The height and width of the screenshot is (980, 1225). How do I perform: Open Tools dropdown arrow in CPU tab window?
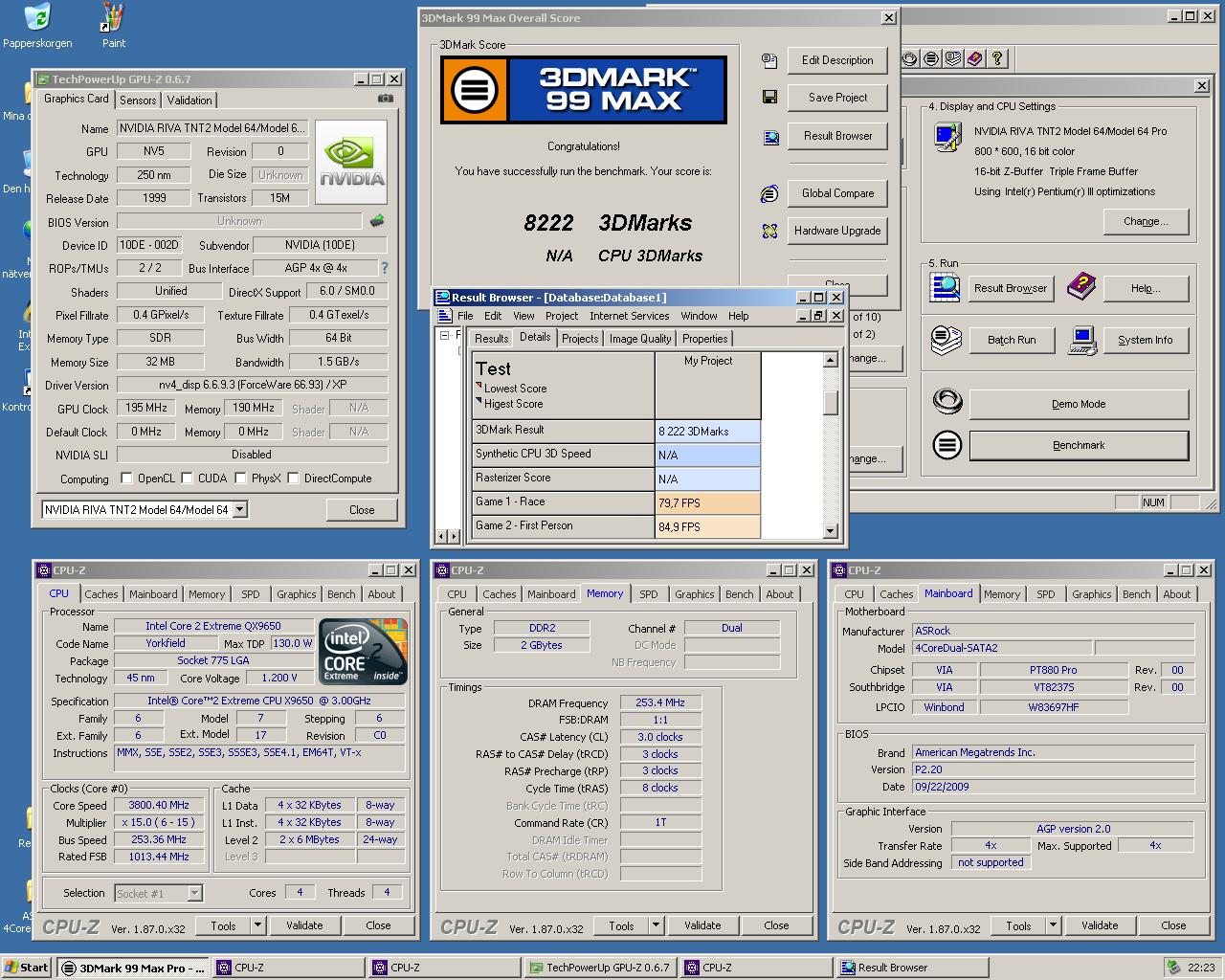(x=257, y=925)
